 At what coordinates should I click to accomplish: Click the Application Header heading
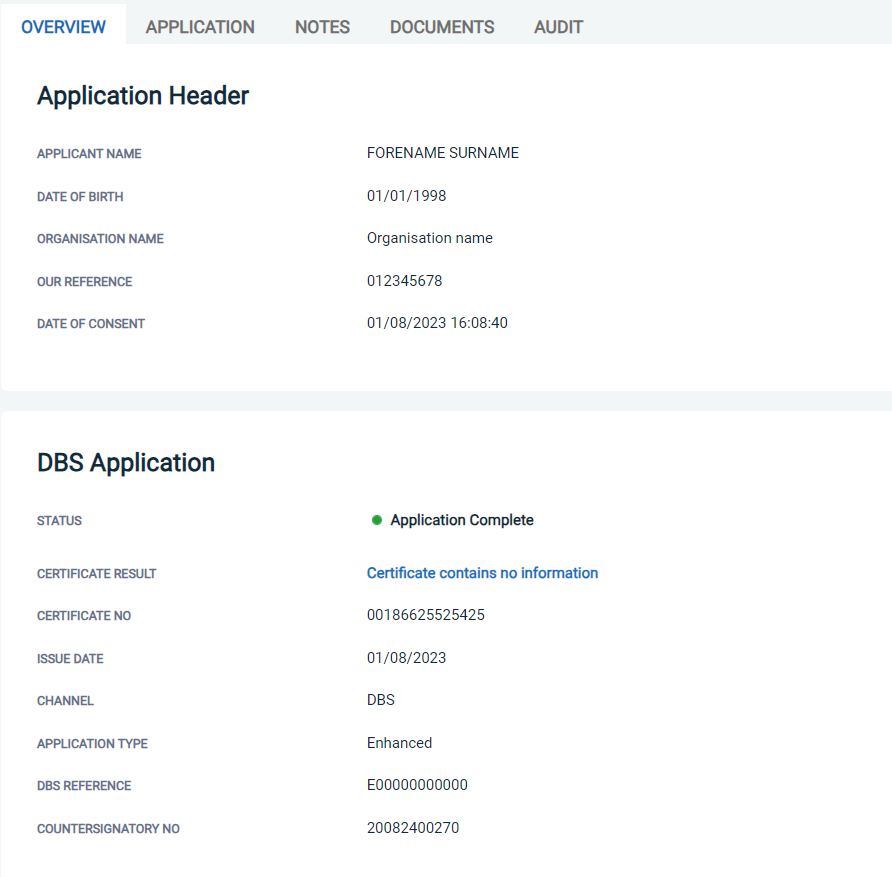click(143, 96)
